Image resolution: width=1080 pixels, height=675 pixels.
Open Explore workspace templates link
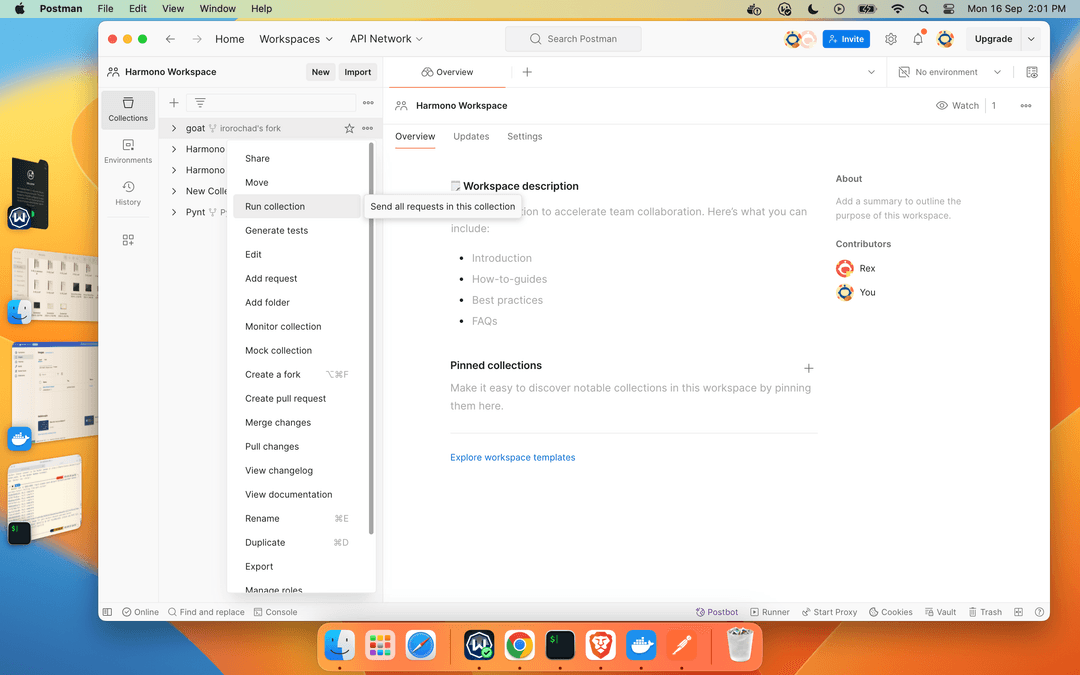click(512, 457)
